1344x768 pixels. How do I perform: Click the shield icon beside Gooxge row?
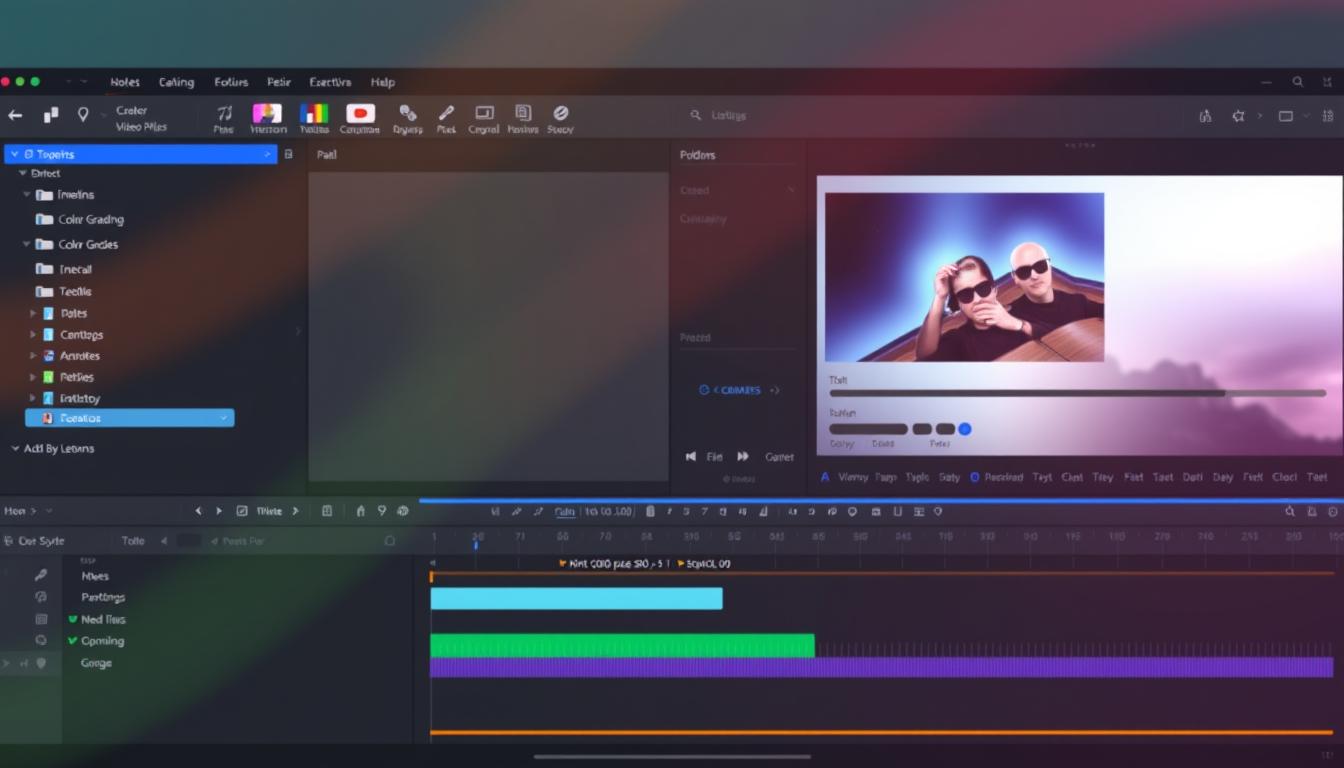click(41, 662)
